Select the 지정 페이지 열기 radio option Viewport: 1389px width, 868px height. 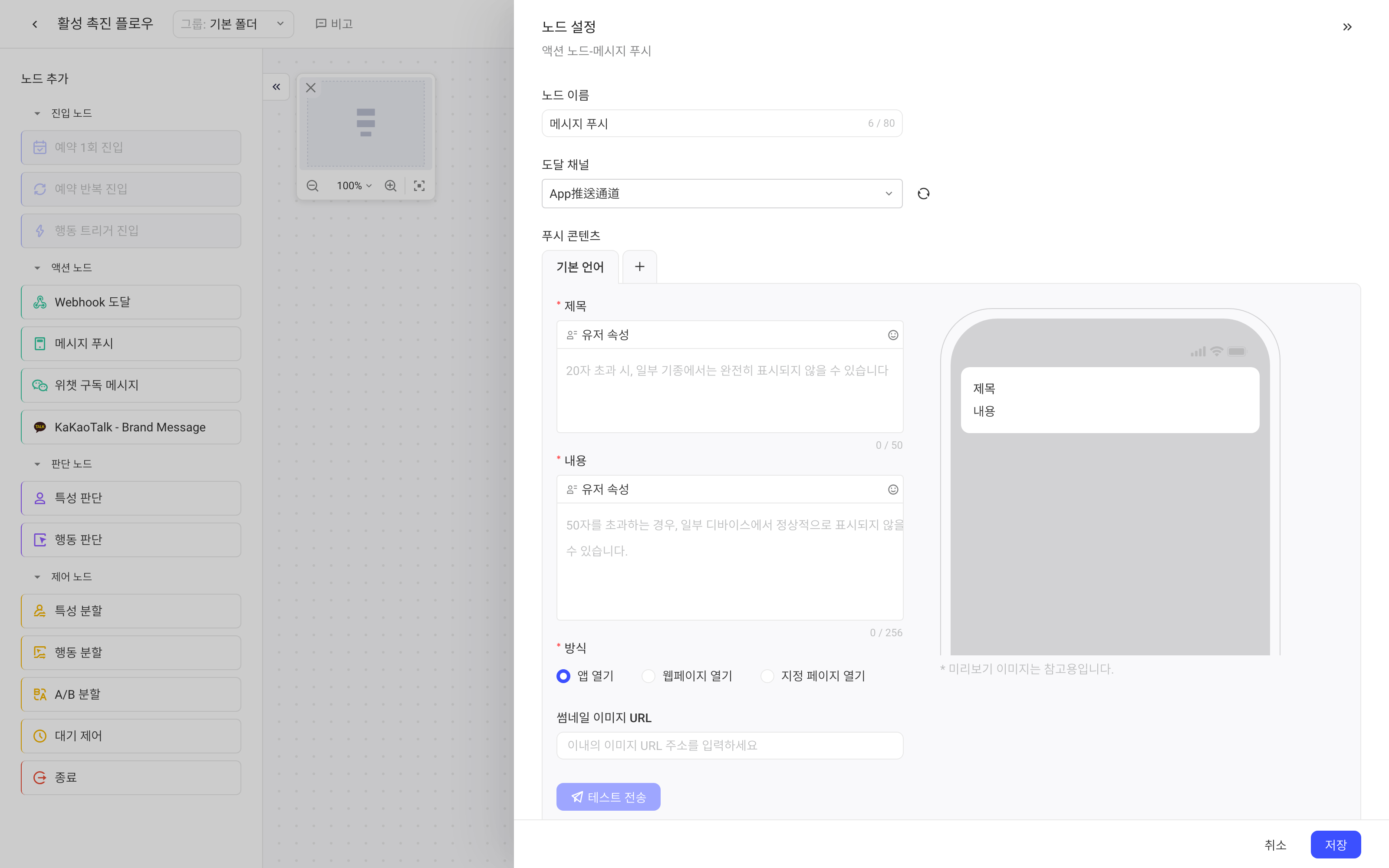(x=767, y=676)
